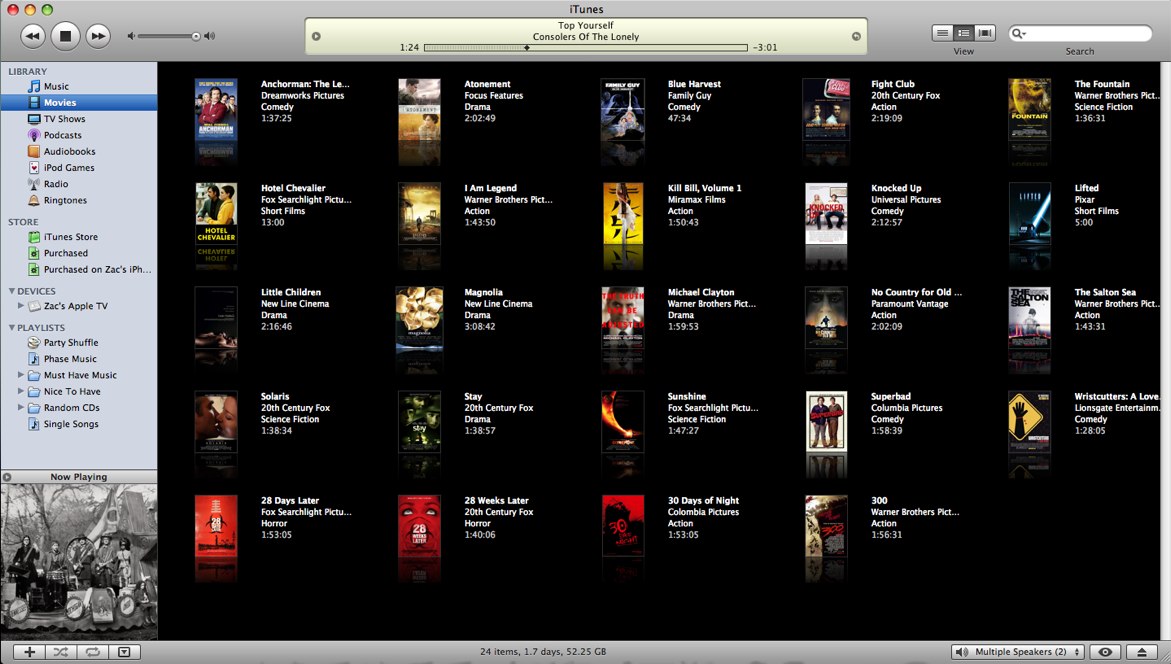Image resolution: width=1171 pixels, height=664 pixels.
Task: Click the playback progress bar
Action: [586, 48]
